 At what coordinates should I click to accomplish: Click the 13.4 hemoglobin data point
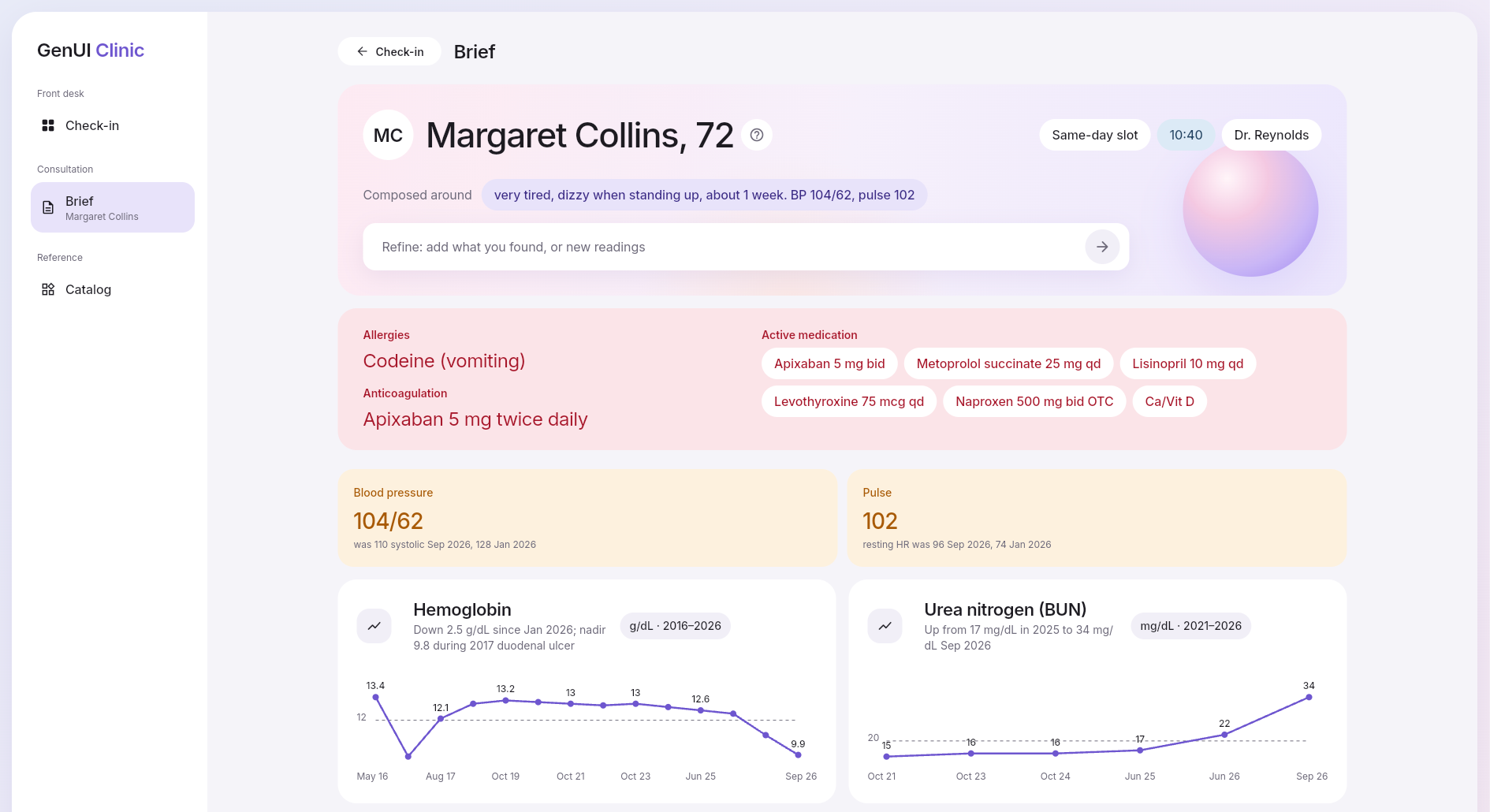(x=375, y=697)
